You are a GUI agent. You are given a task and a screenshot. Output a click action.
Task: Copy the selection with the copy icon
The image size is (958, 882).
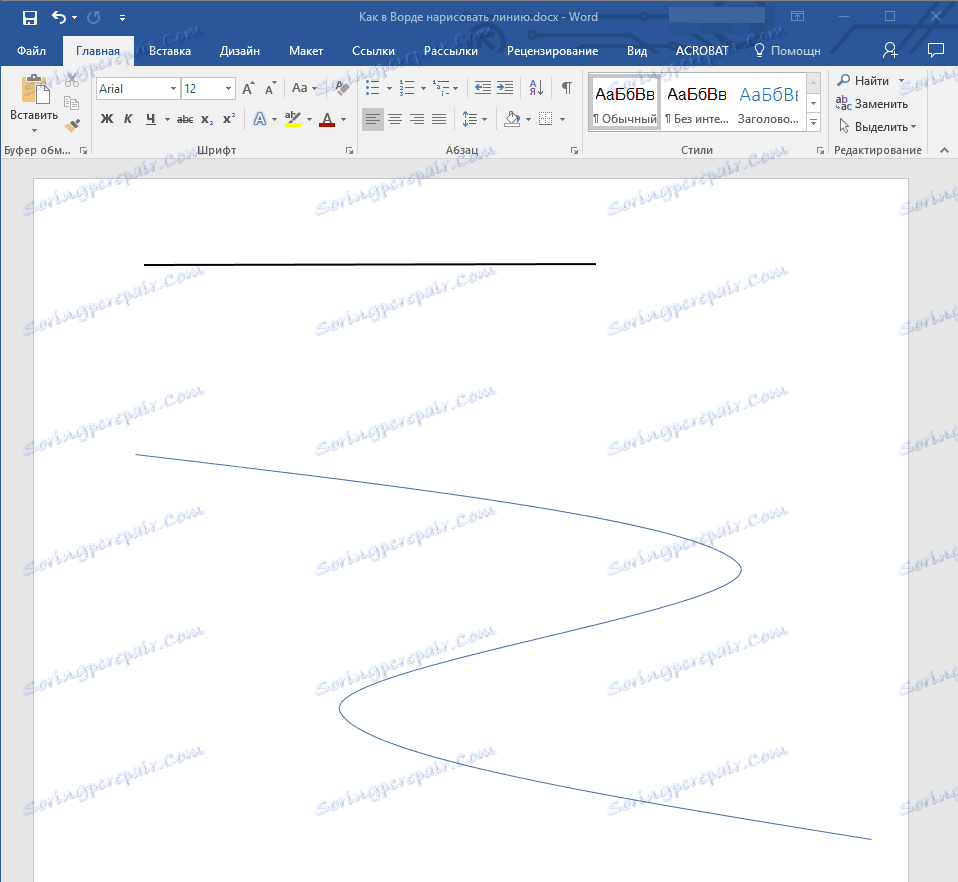pyautogui.click(x=72, y=103)
